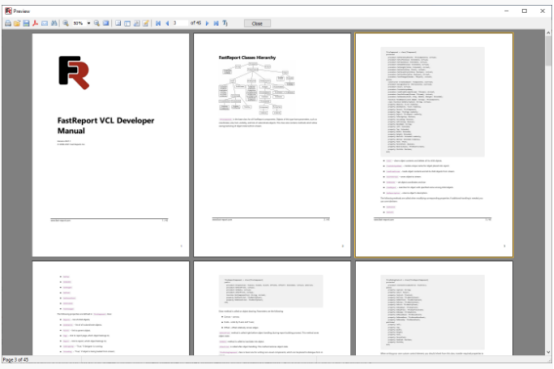Click the zoom in magnifier icon
The height and width of the screenshot is (369, 554).
pos(66,23)
